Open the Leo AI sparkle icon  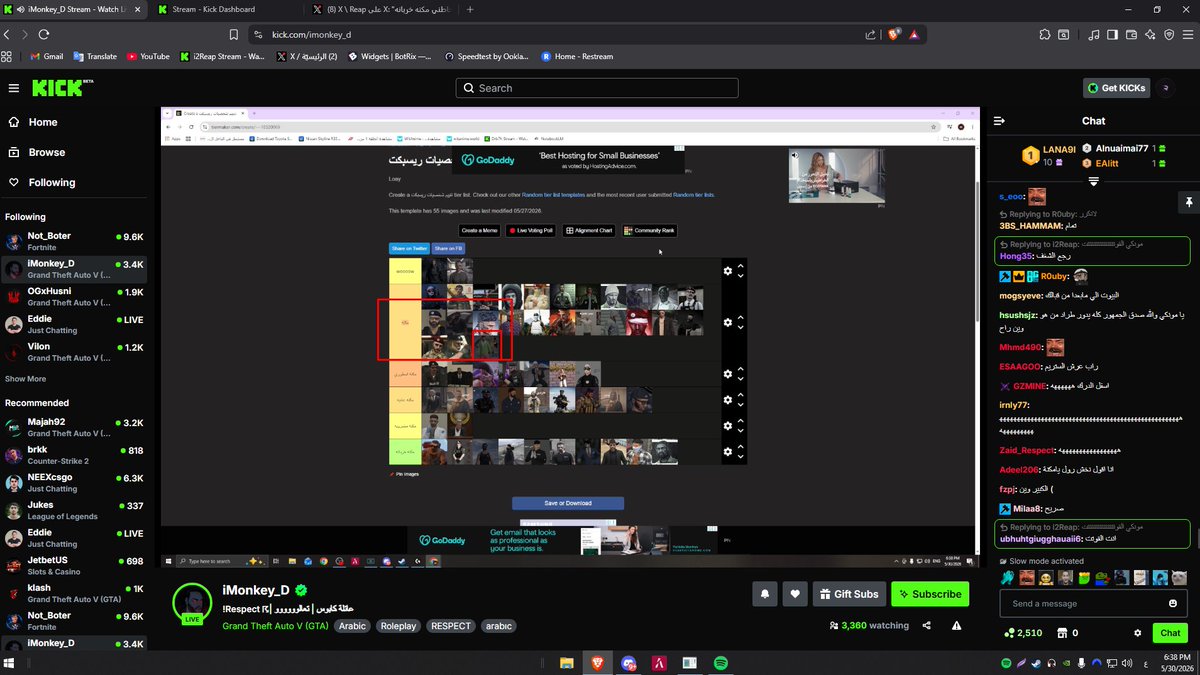(x=1151, y=34)
